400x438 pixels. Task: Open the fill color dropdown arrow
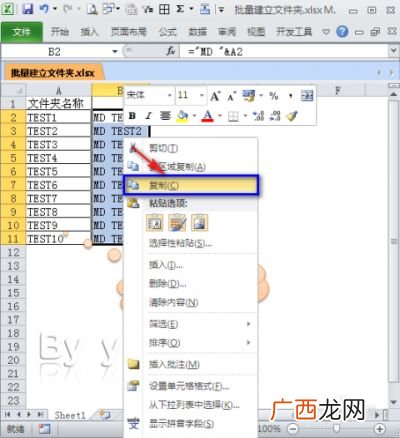[x=194, y=116]
